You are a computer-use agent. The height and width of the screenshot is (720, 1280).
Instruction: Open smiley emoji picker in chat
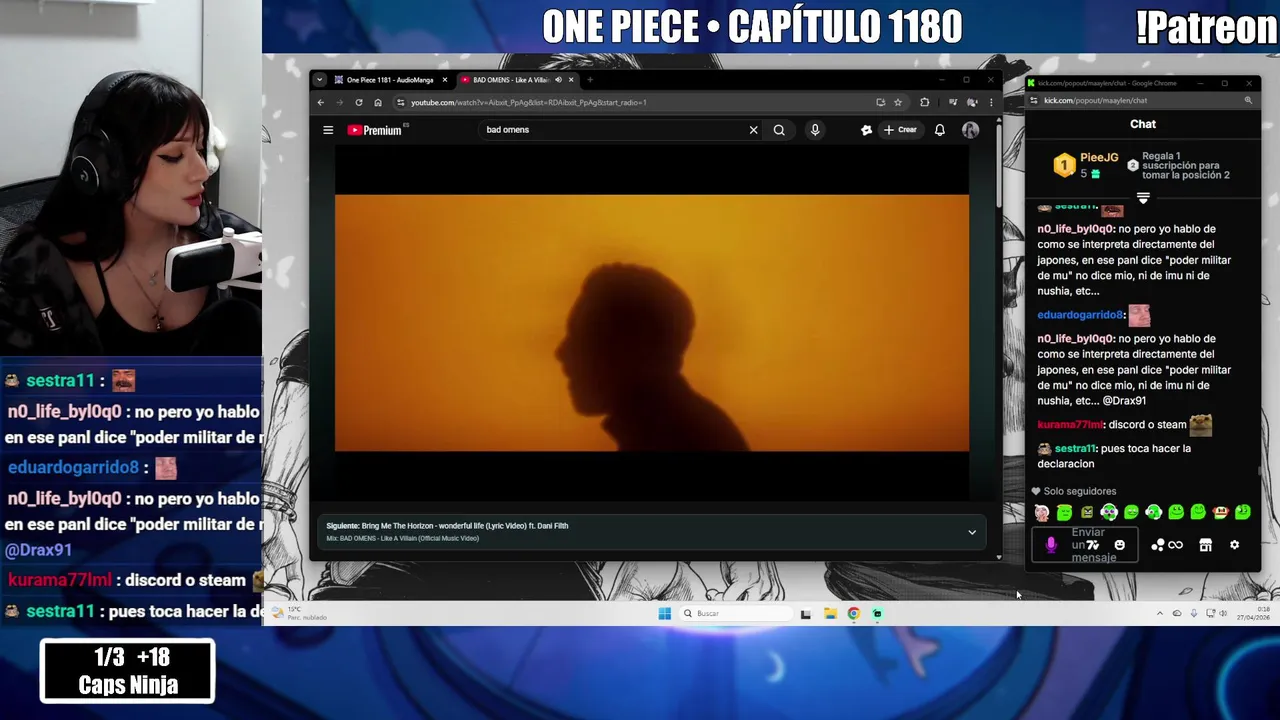[x=1120, y=545]
